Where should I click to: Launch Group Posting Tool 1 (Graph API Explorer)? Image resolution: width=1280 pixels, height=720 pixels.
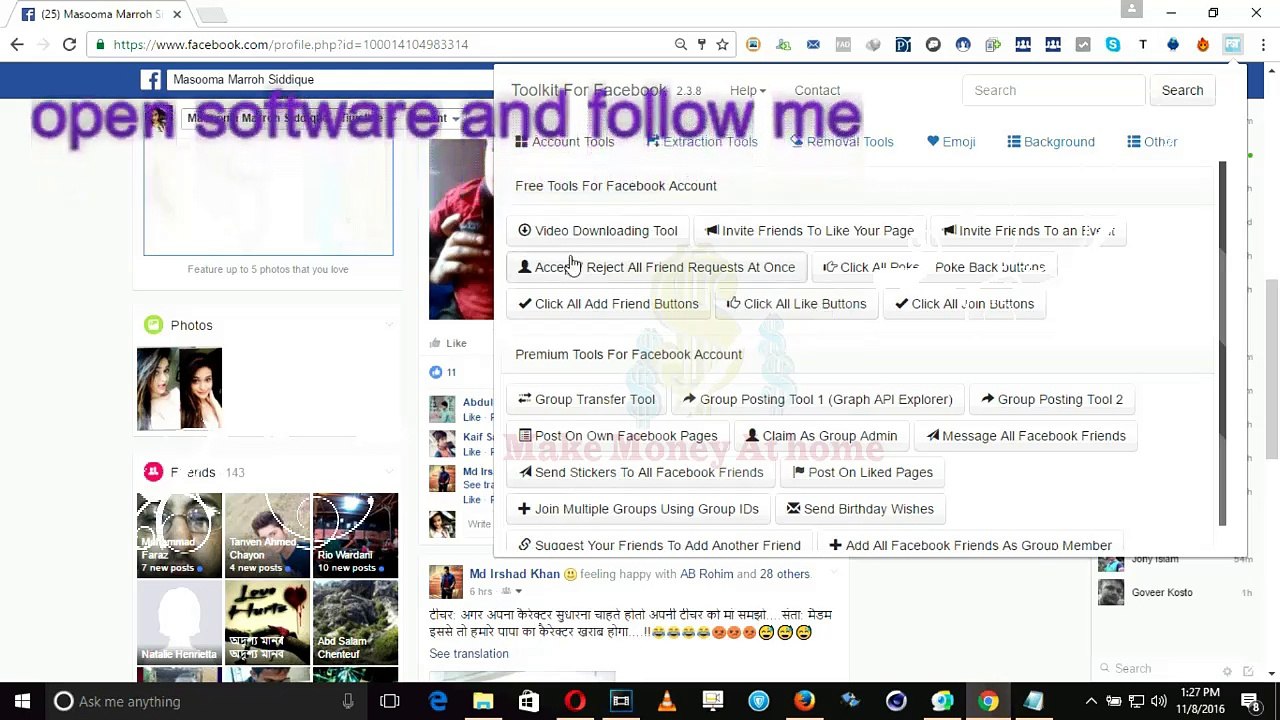click(x=818, y=399)
